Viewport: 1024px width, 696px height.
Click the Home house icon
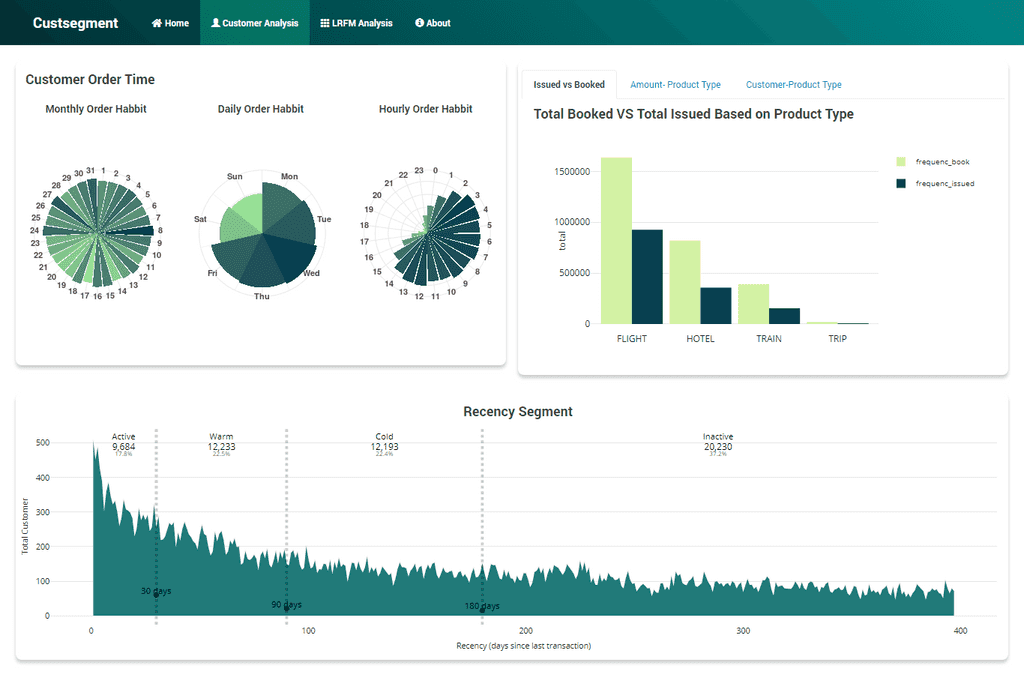coord(156,23)
